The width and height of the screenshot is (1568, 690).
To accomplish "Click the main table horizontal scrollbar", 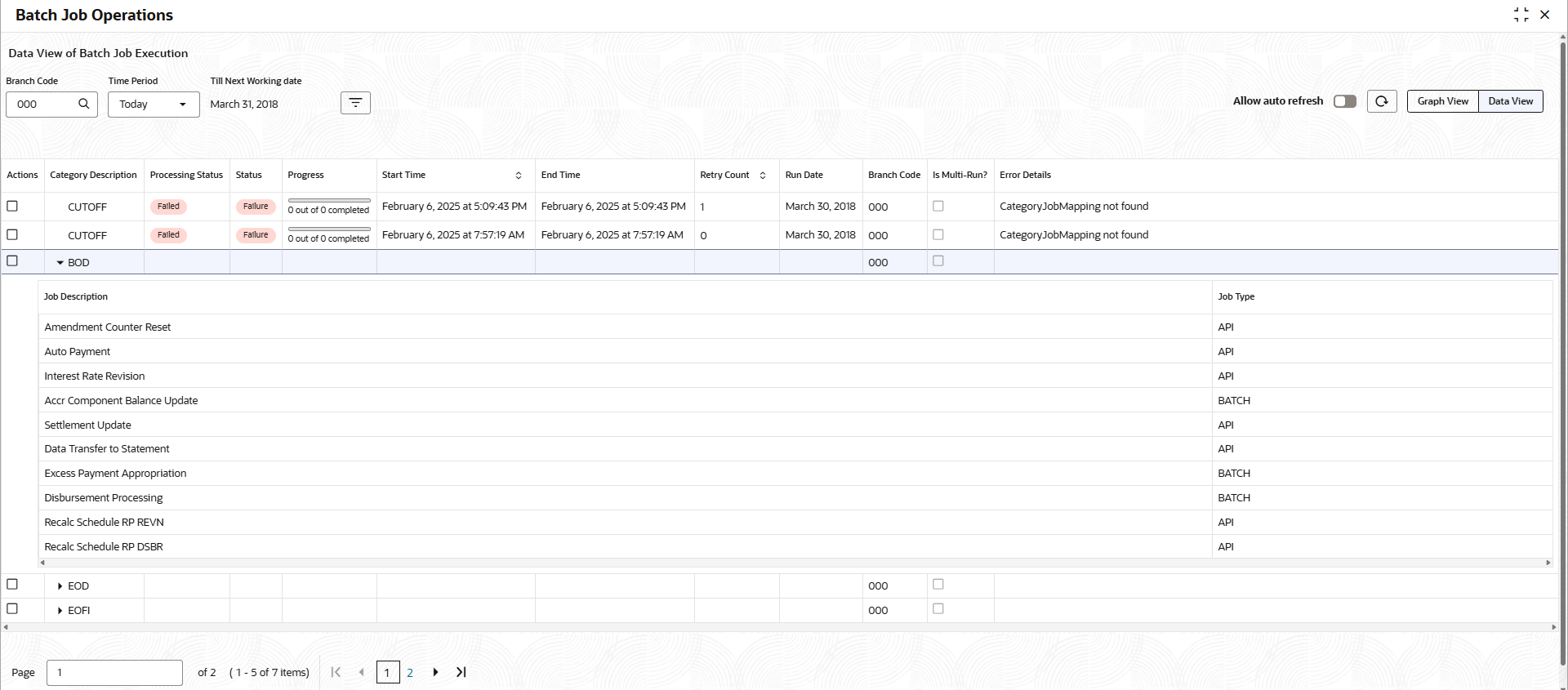I will click(779, 627).
